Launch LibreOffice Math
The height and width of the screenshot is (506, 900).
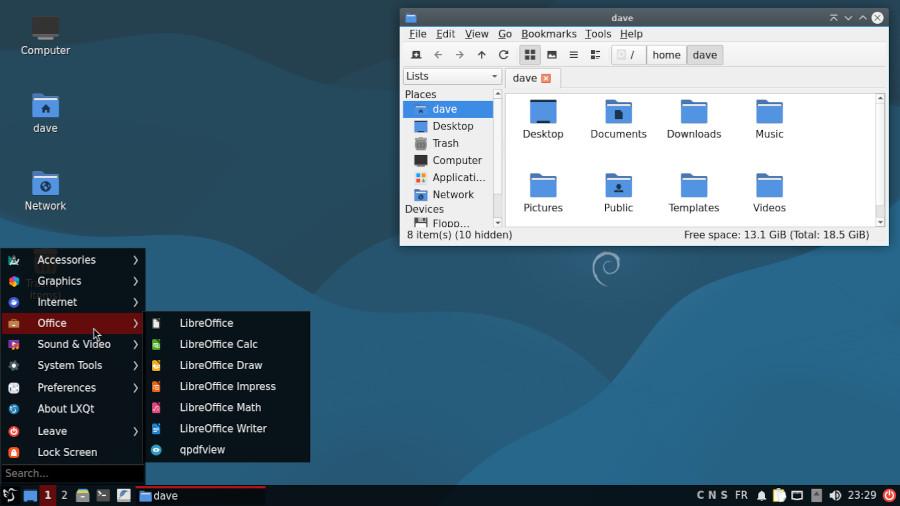[x=228, y=407]
